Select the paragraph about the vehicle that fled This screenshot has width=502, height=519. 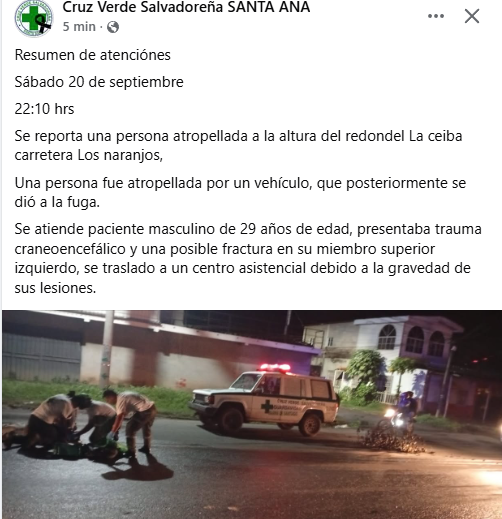click(240, 192)
